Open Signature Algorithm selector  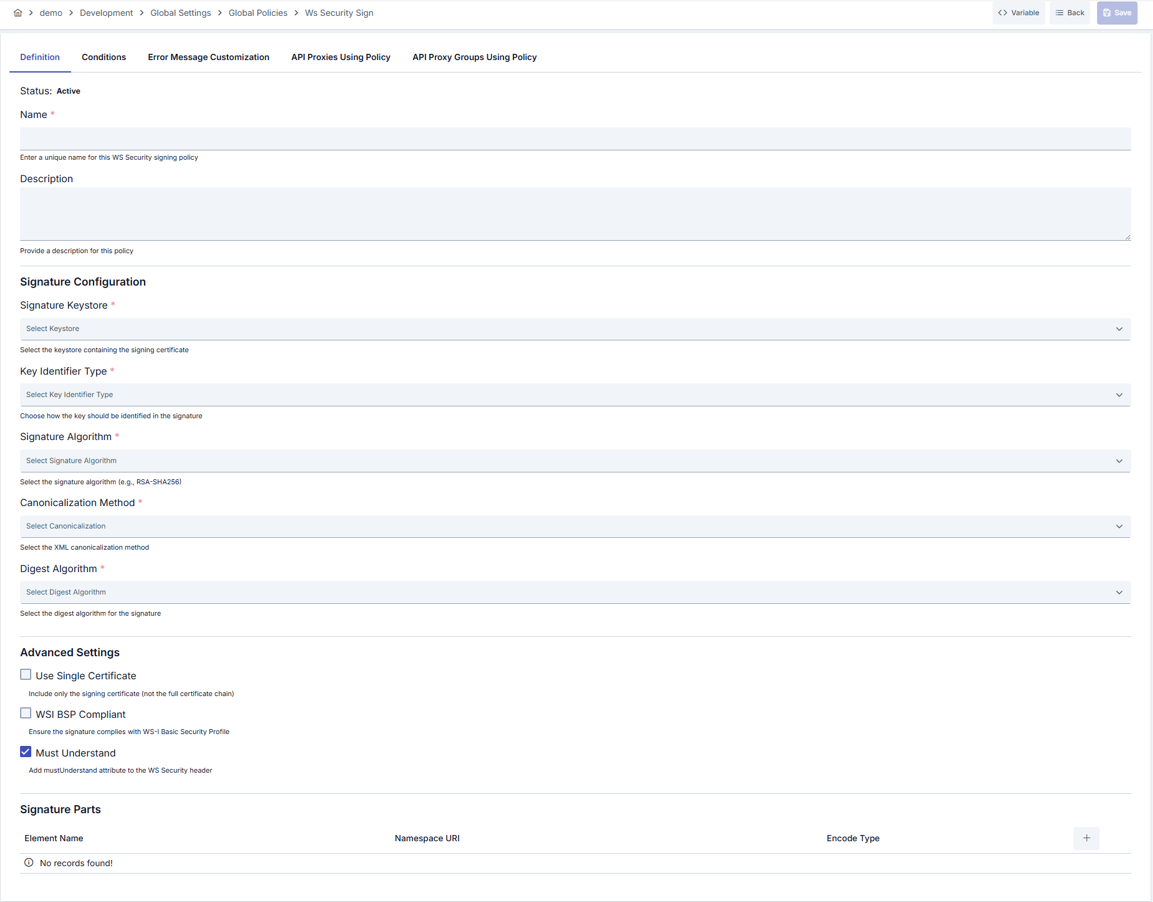point(575,461)
